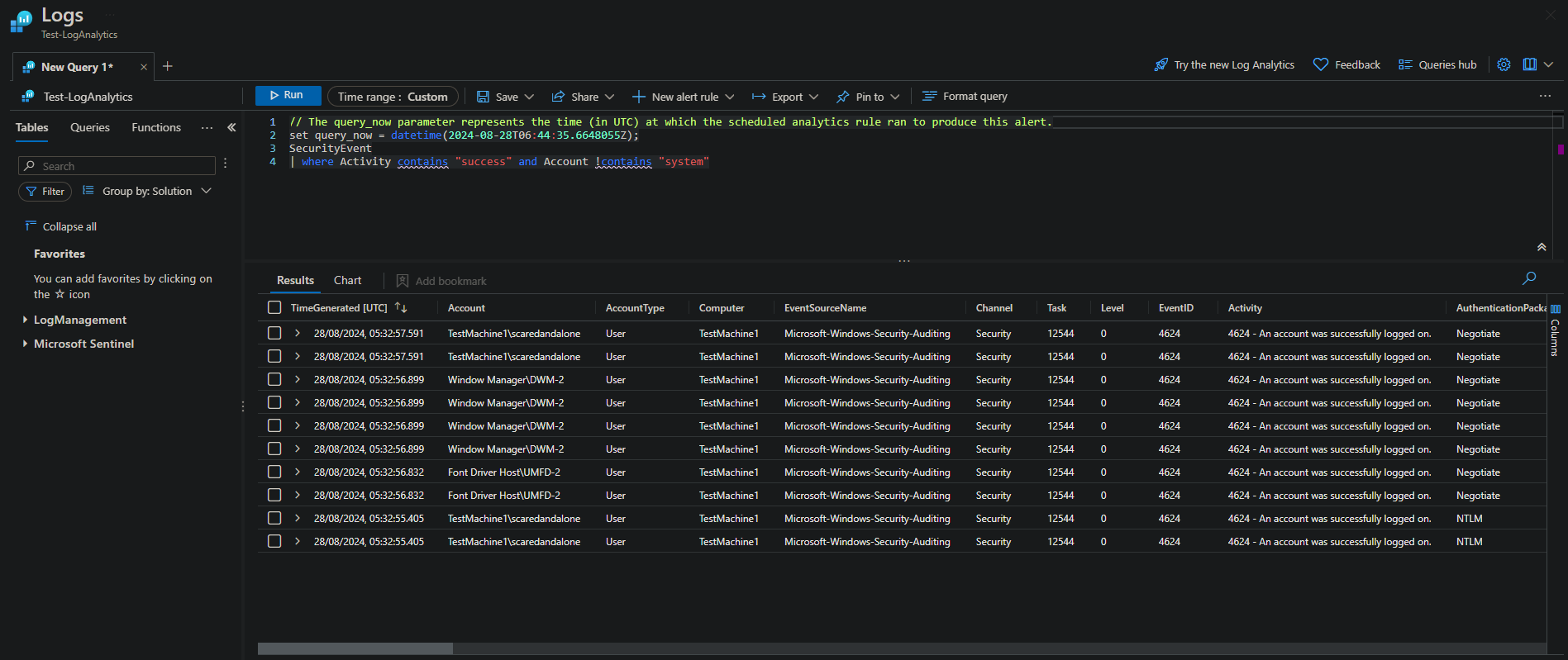Open search options vertical ellipsis
The image size is (1568, 660).
[225, 164]
